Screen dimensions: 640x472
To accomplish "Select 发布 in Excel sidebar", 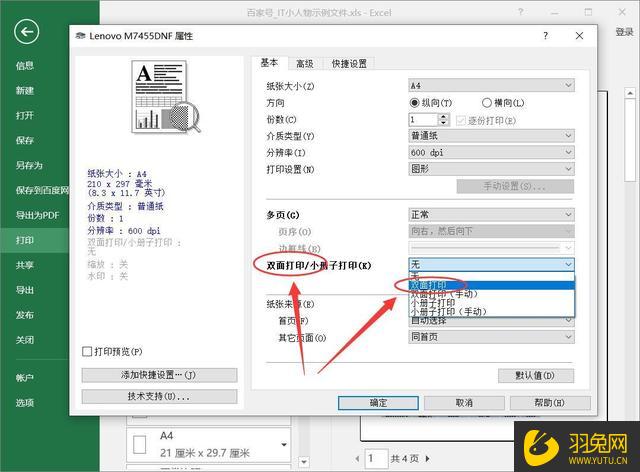I will tap(24, 315).
